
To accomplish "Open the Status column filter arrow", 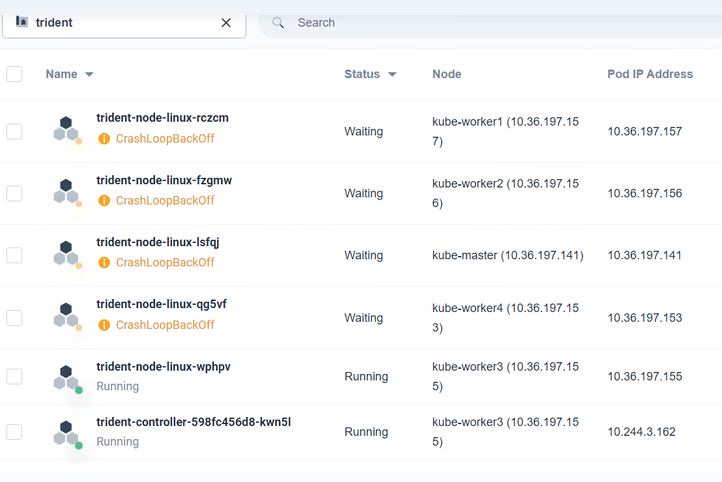I will tap(392, 75).
